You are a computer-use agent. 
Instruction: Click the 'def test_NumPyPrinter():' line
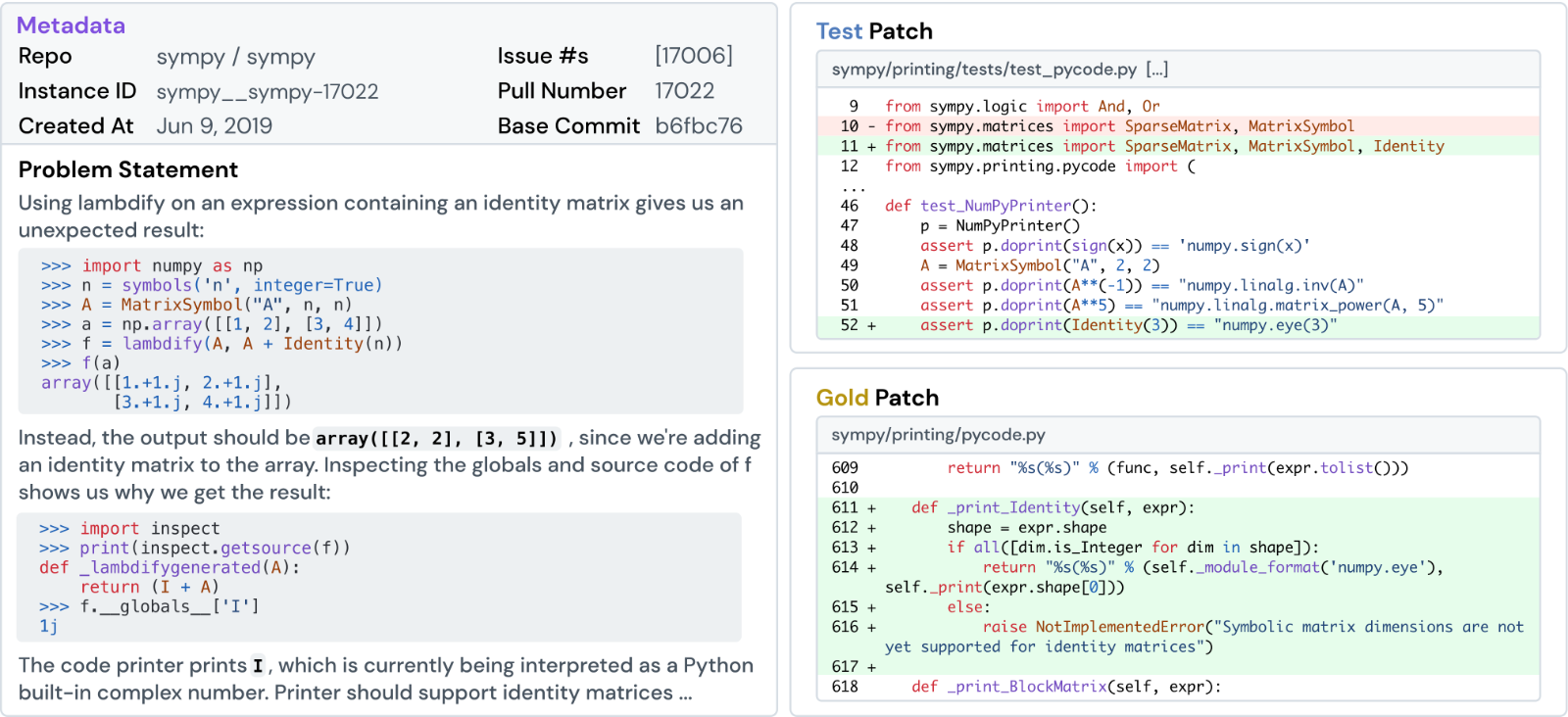(991, 206)
